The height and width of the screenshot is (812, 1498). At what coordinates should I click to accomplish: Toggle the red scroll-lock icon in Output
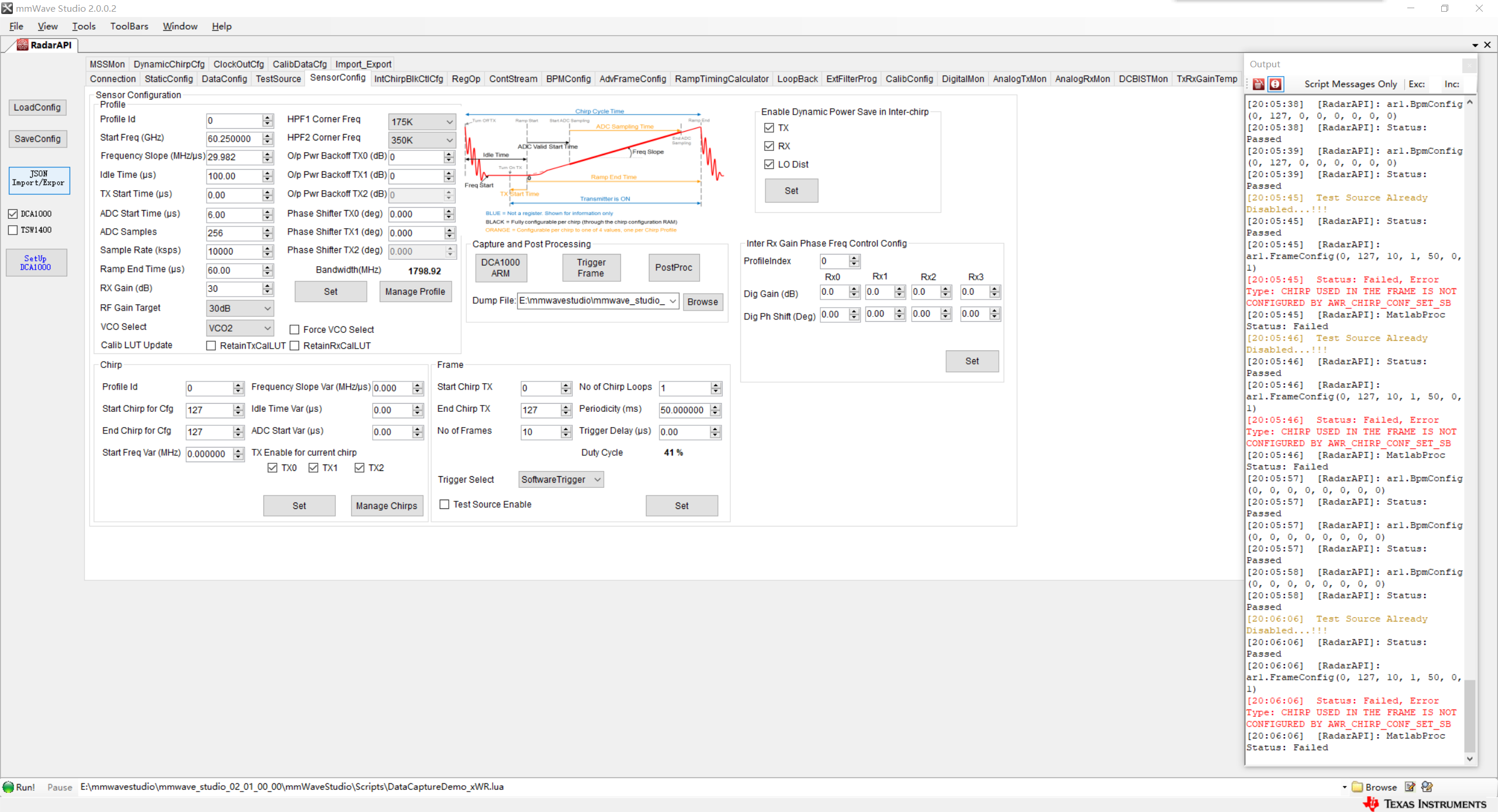1275,84
